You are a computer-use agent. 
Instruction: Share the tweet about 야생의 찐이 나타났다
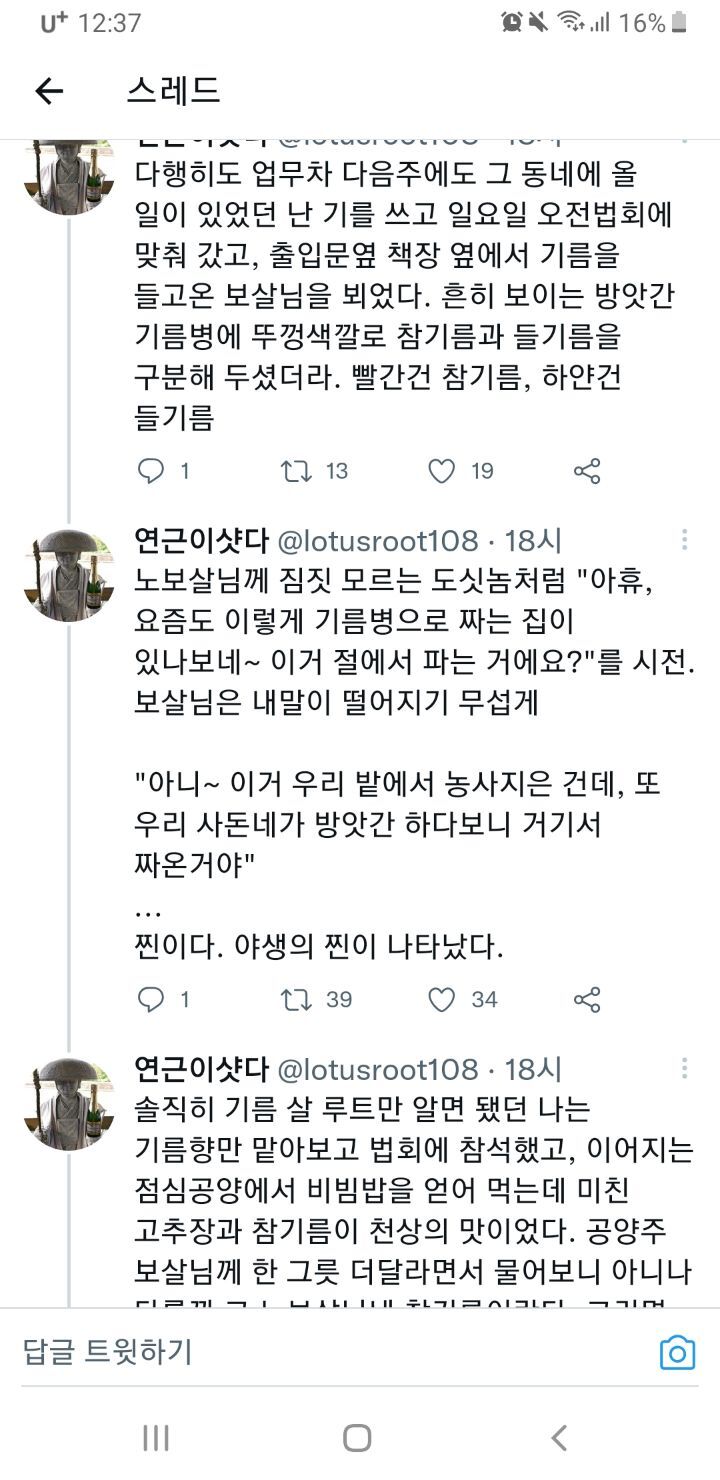587,999
